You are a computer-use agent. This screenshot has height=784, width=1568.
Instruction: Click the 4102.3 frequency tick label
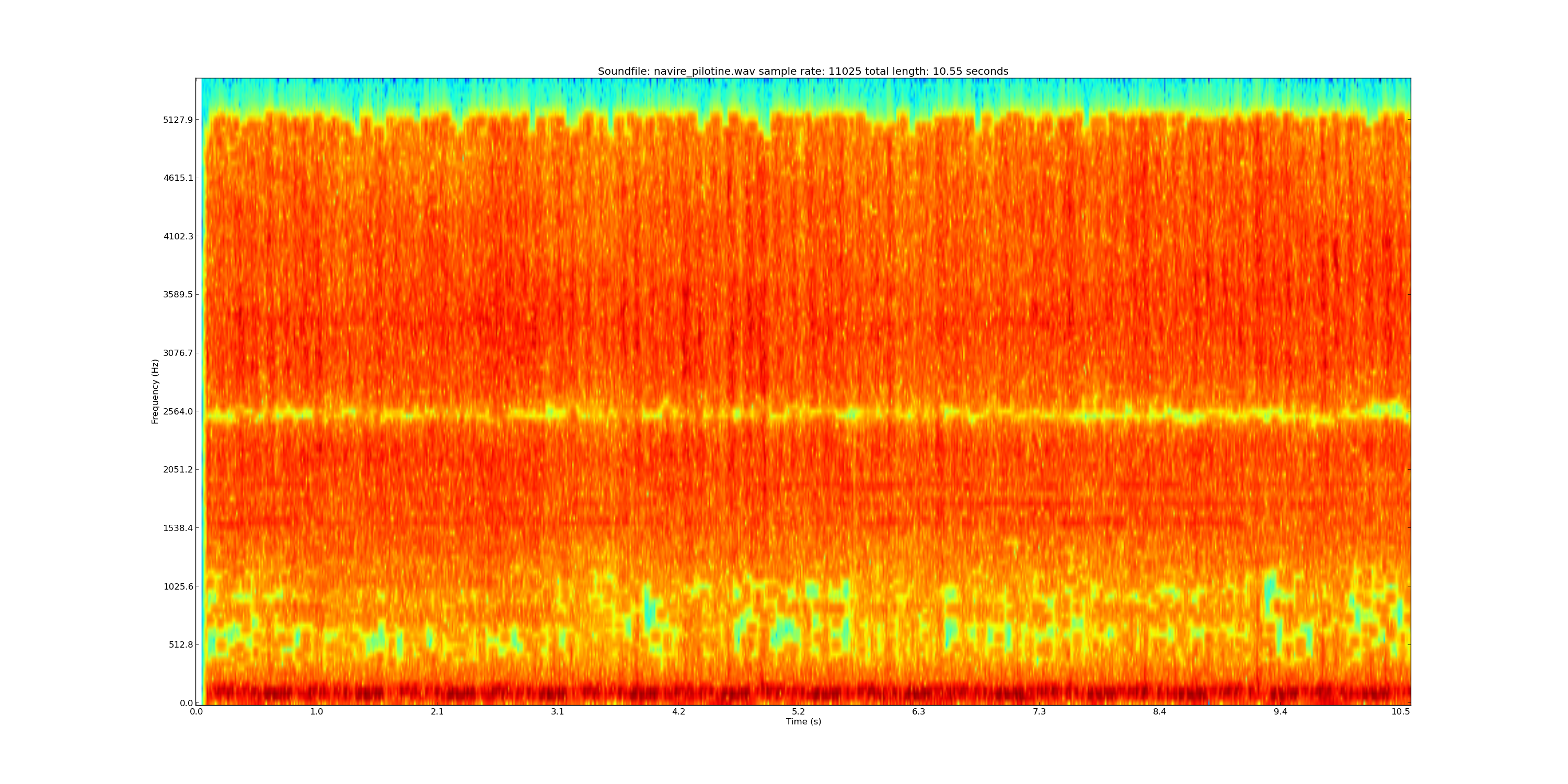[177, 237]
